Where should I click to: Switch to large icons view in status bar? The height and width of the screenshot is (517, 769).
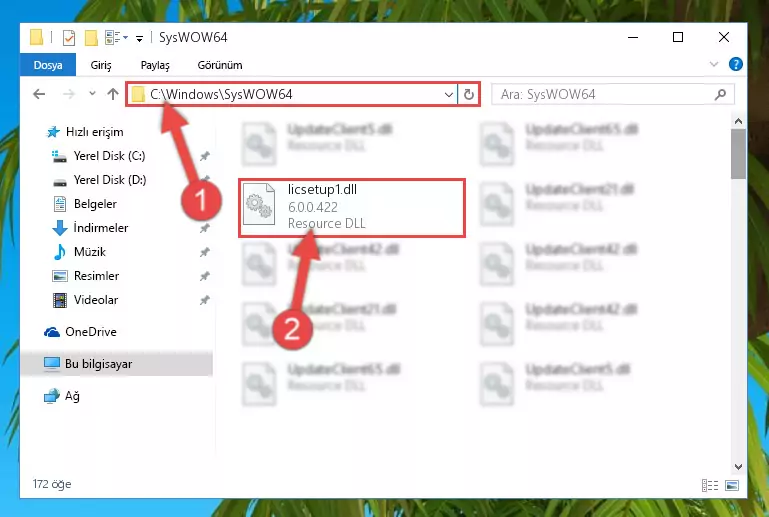(x=732, y=486)
